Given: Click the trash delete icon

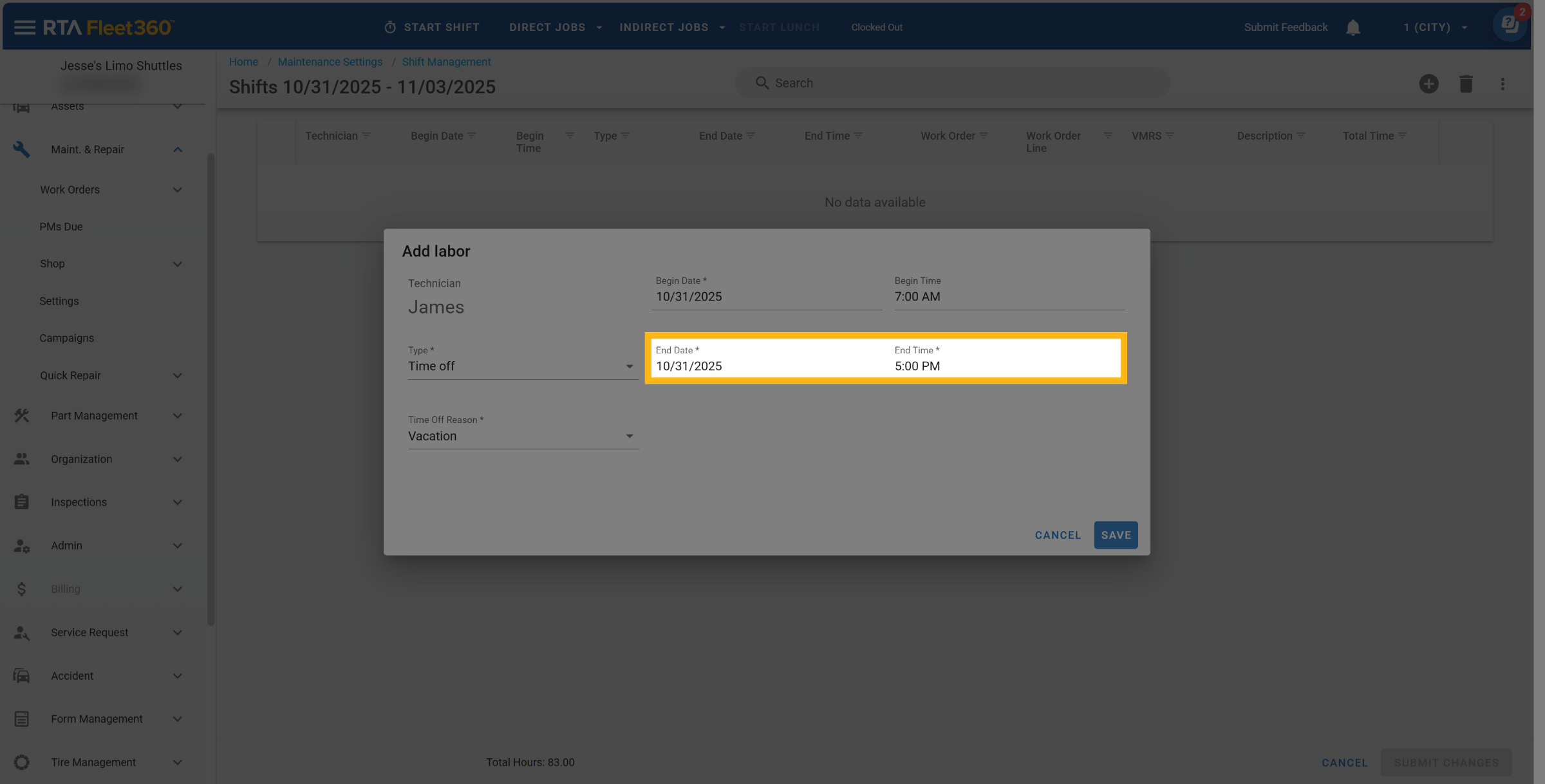Looking at the screenshot, I should [x=1466, y=84].
